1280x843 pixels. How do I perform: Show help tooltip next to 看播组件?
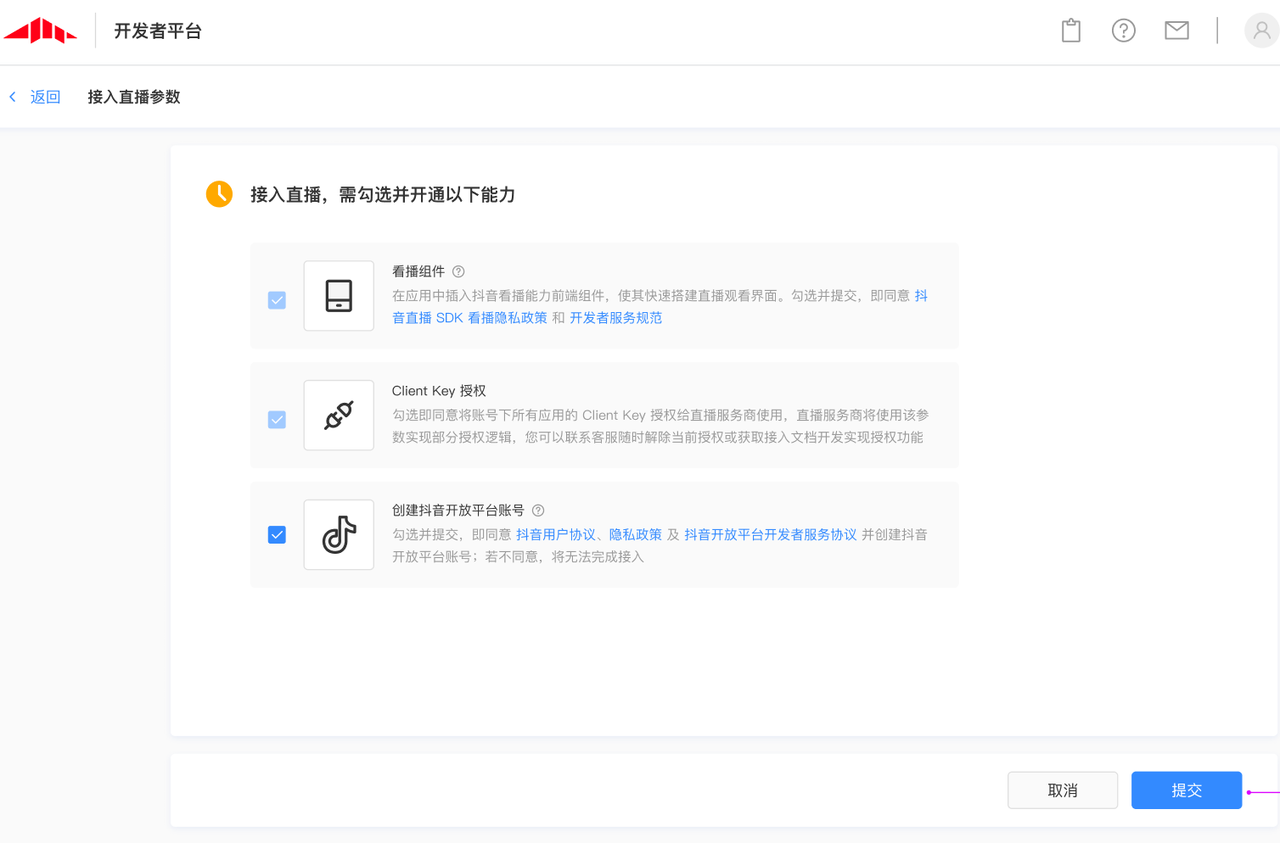click(x=458, y=271)
